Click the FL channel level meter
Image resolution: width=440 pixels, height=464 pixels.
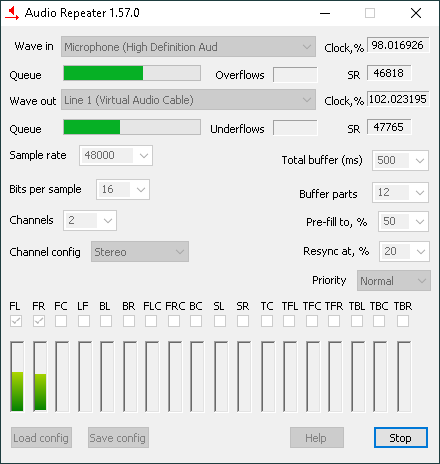click(x=17, y=377)
